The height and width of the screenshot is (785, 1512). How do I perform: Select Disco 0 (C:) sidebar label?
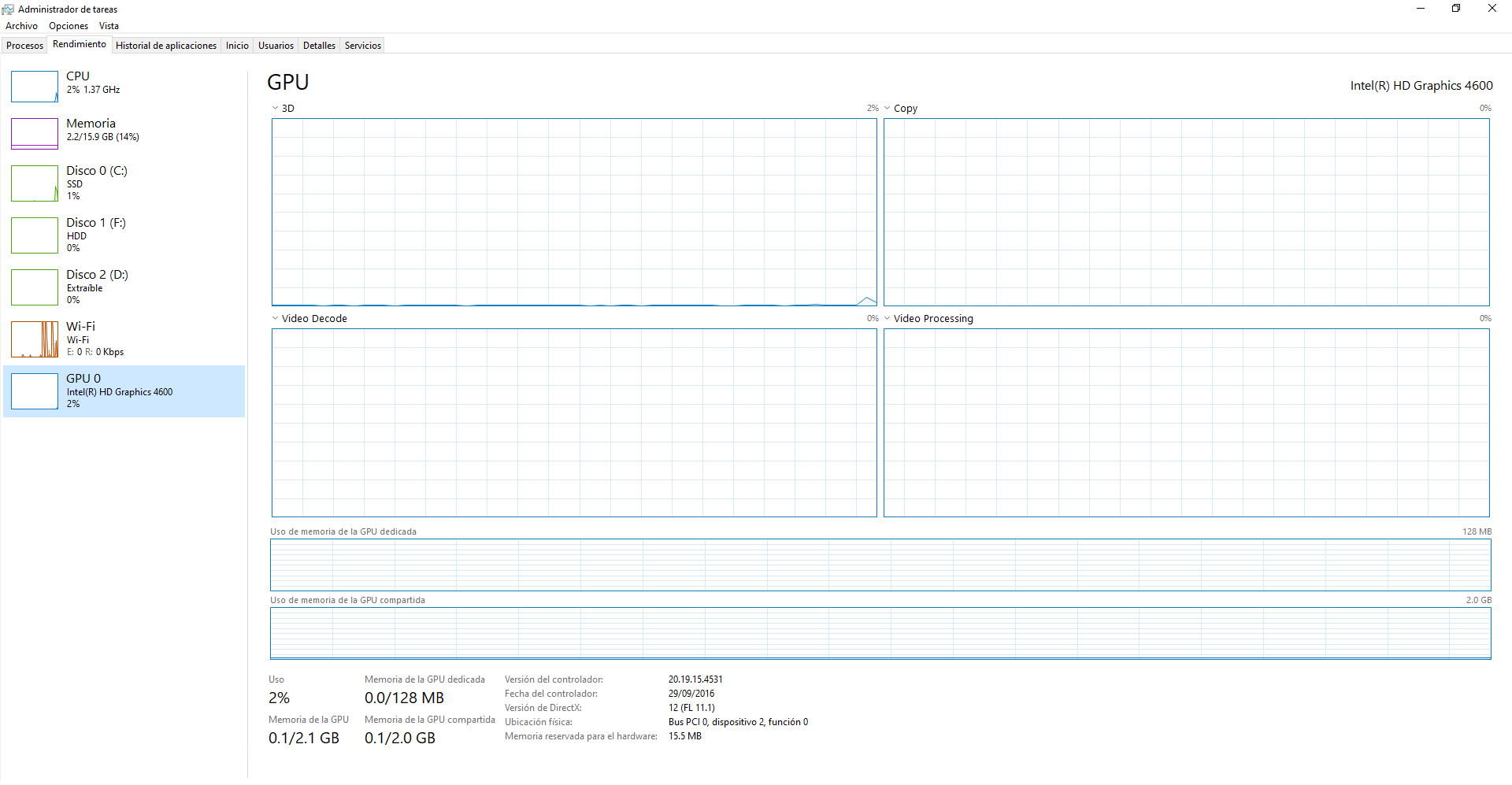point(97,171)
